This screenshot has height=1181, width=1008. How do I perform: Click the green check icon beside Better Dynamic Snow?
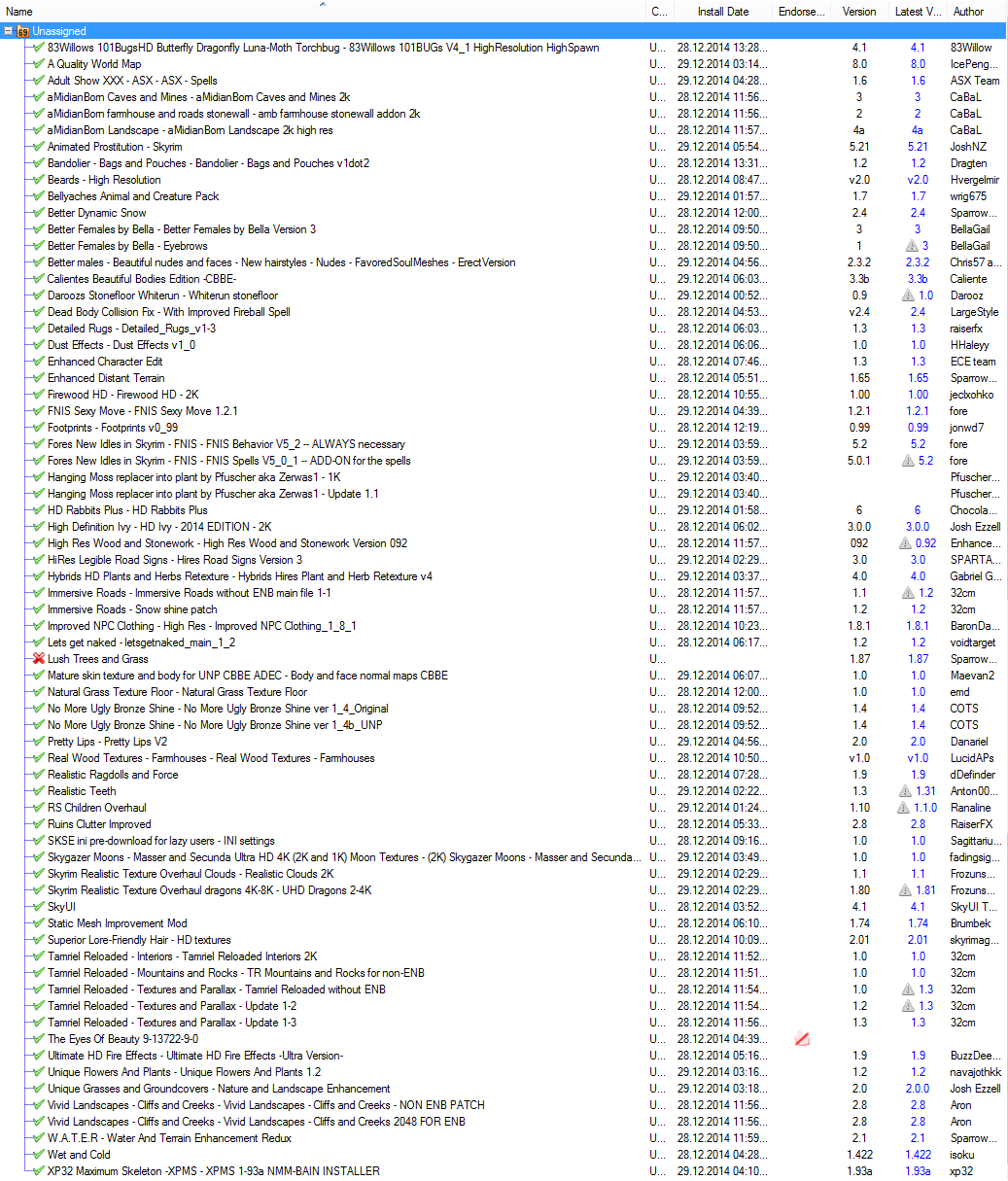click(39, 213)
